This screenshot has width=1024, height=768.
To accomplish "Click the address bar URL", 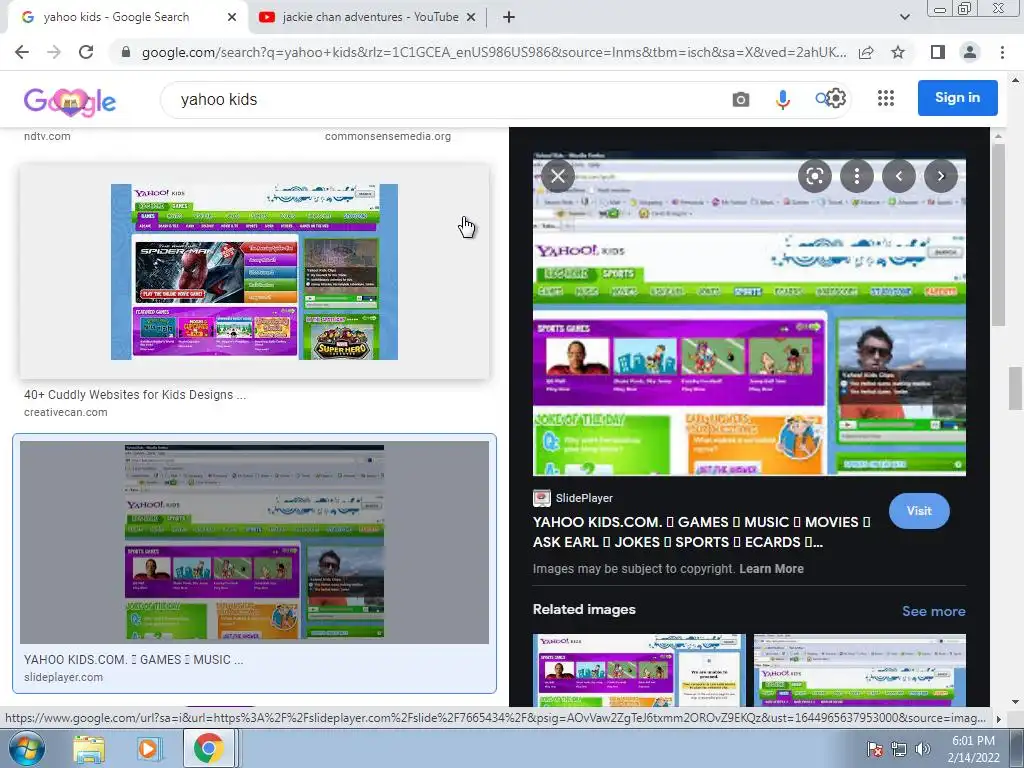I will [494, 52].
